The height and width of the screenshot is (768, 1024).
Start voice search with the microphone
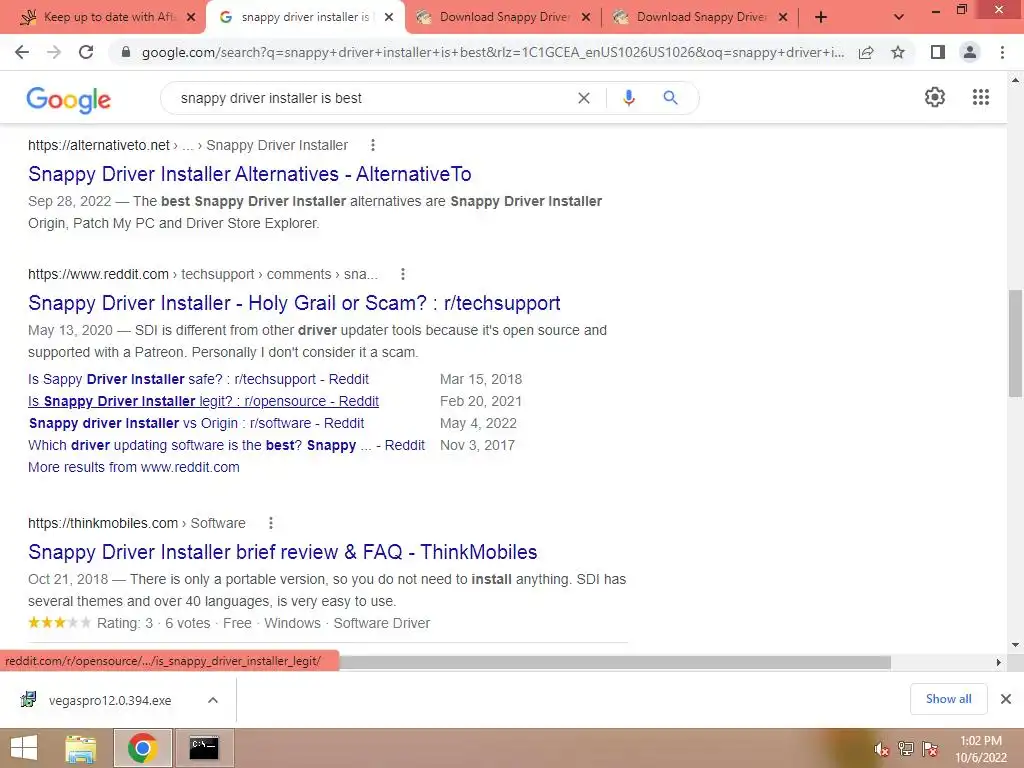628,98
